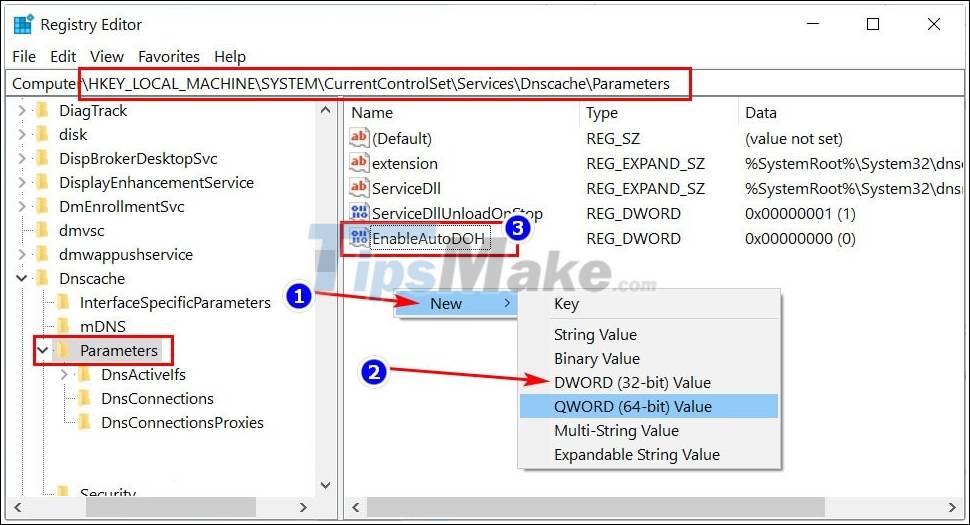Expand the dmwappushservice node
This screenshot has width=970, height=525.
[22, 254]
